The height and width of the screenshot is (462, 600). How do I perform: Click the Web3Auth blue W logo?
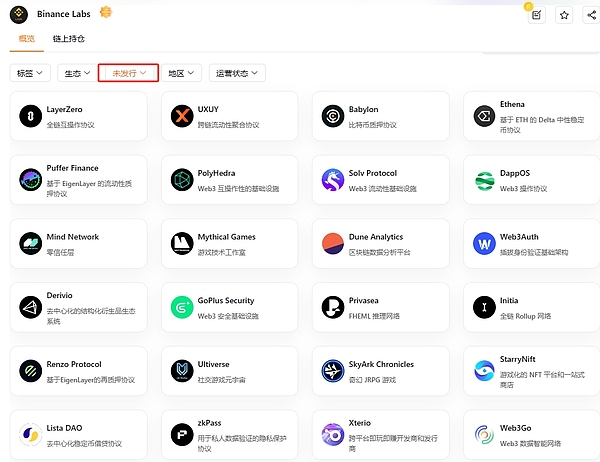(484, 243)
